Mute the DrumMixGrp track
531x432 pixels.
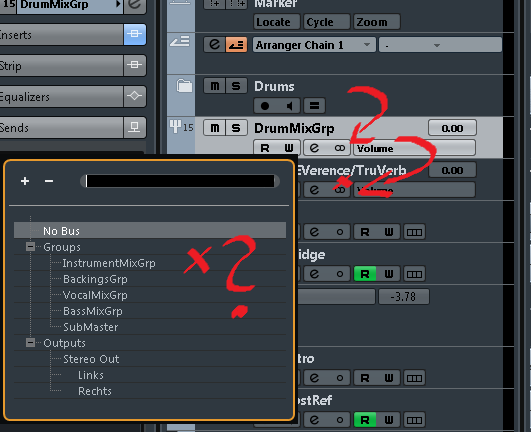click(x=214, y=128)
